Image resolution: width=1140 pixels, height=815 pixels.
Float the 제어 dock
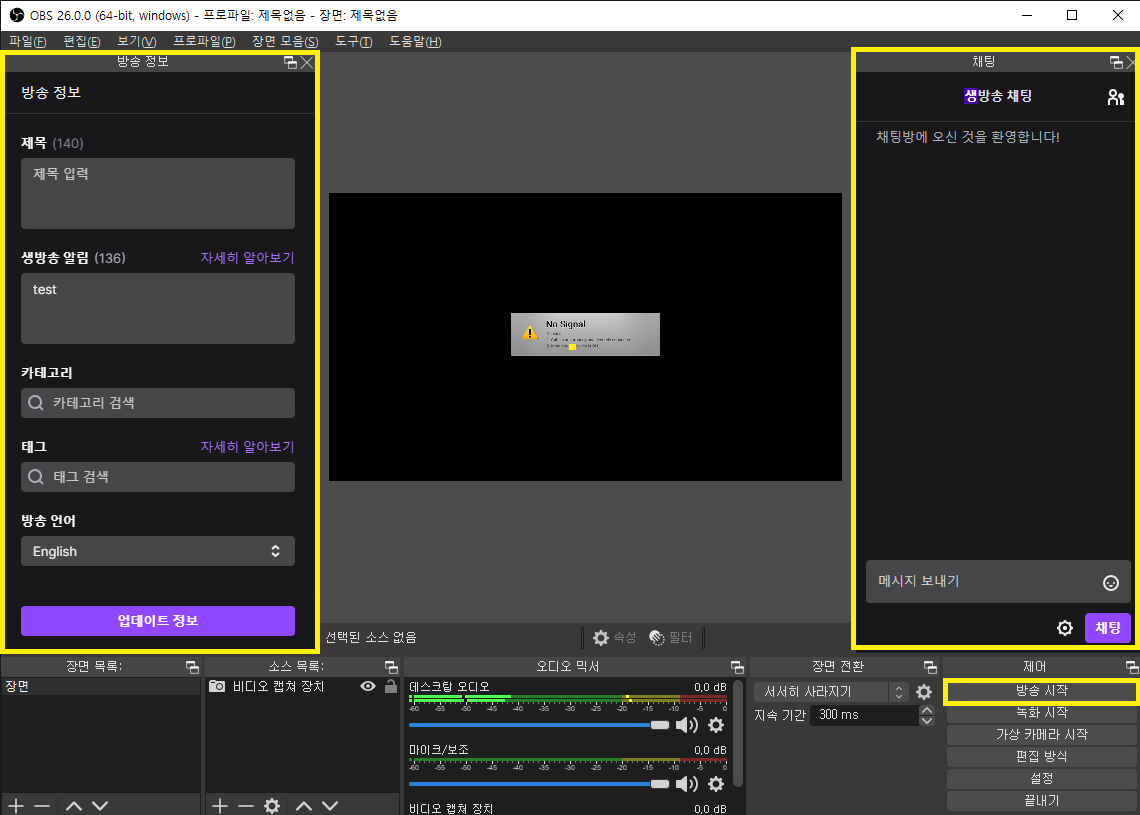pyautogui.click(x=1131, y=667)
